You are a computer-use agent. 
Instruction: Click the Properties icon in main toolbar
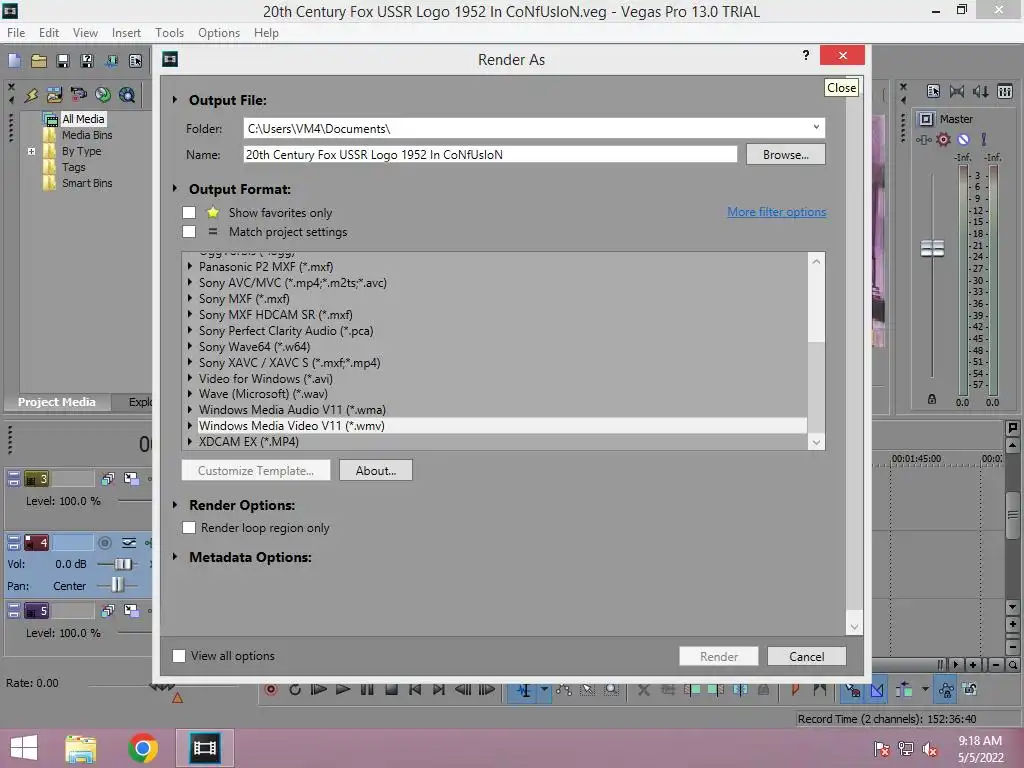click(135, 61)
